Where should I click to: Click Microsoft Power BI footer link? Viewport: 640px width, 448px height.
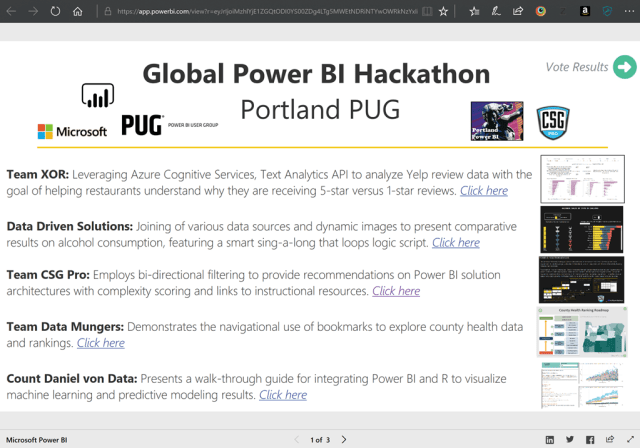(x=37, y=440)
